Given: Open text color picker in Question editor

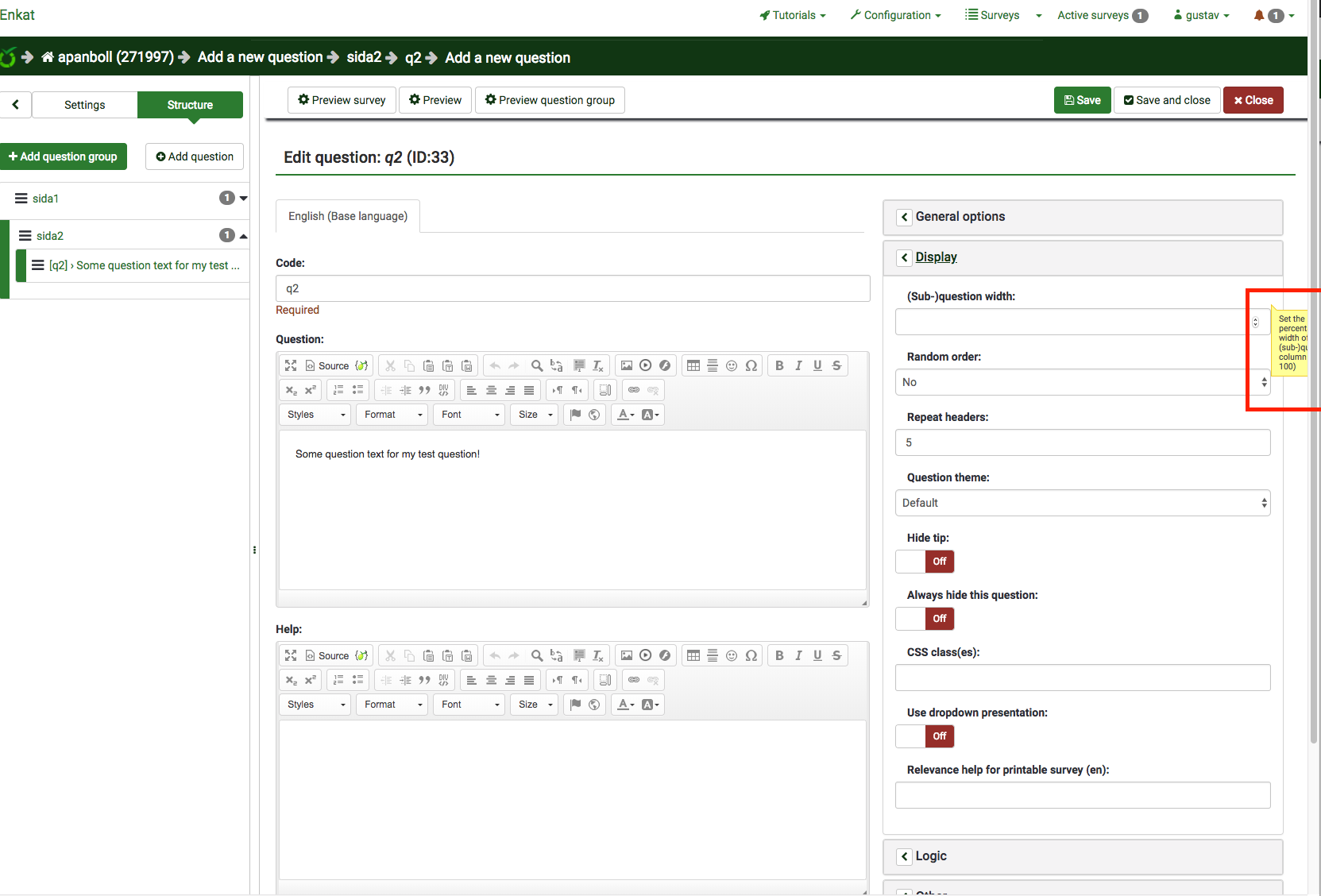Looking at the screenshot, I should point(626,415).
